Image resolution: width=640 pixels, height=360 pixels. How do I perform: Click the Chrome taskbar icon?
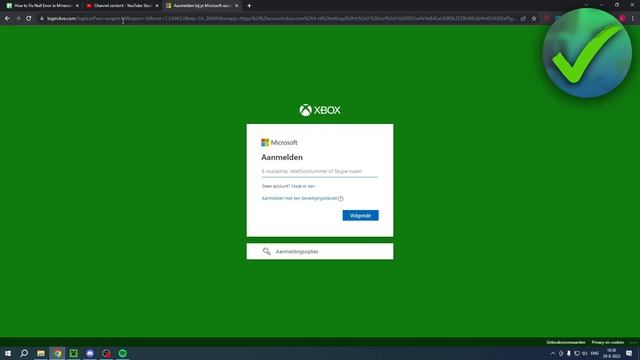pos(57,353)
